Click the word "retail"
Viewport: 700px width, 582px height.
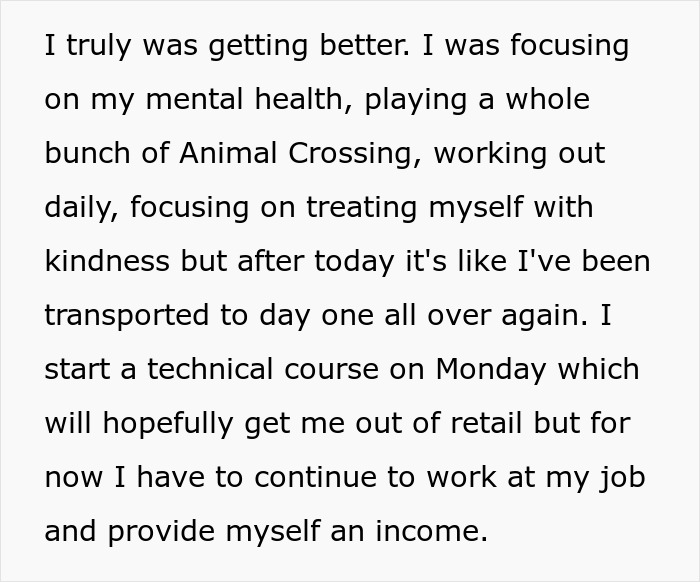click(x=486, y=423)
